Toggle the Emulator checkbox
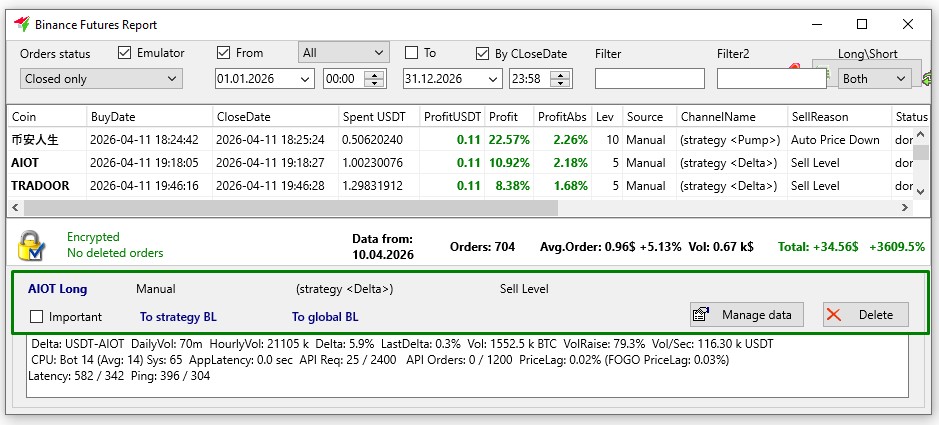This screenshot has height=425, width=939. tap(125, 53)
